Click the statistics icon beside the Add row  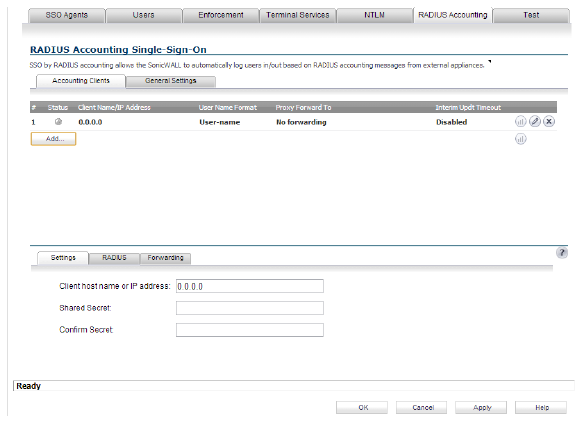coord(521,139)
